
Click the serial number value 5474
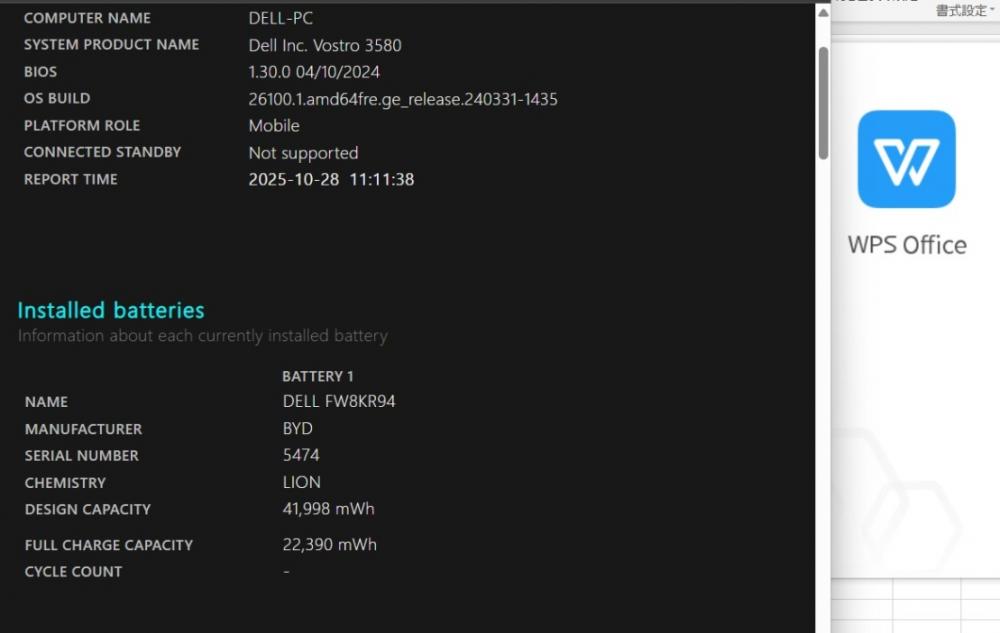point(301,456)
